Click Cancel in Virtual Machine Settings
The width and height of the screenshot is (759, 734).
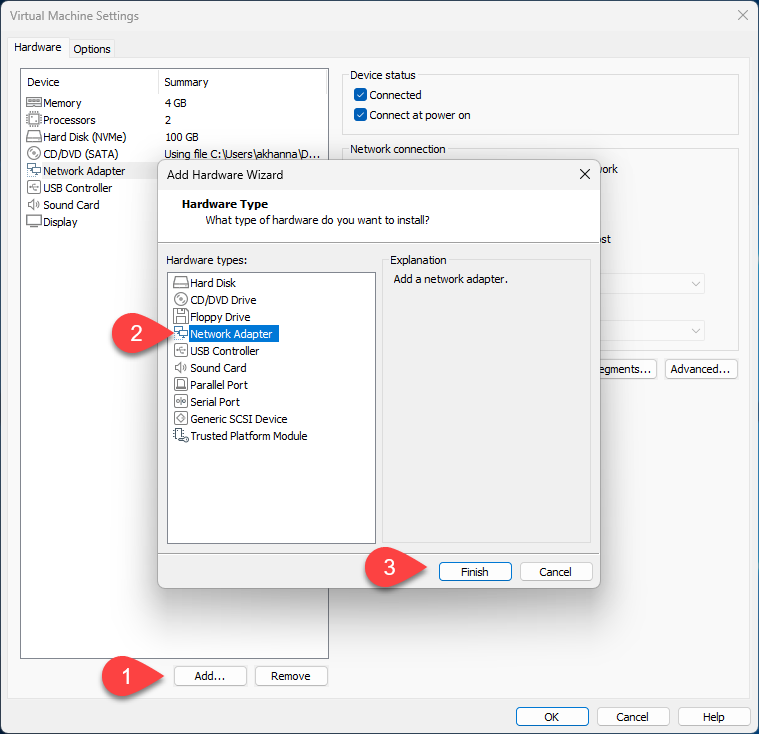[633, 716]
